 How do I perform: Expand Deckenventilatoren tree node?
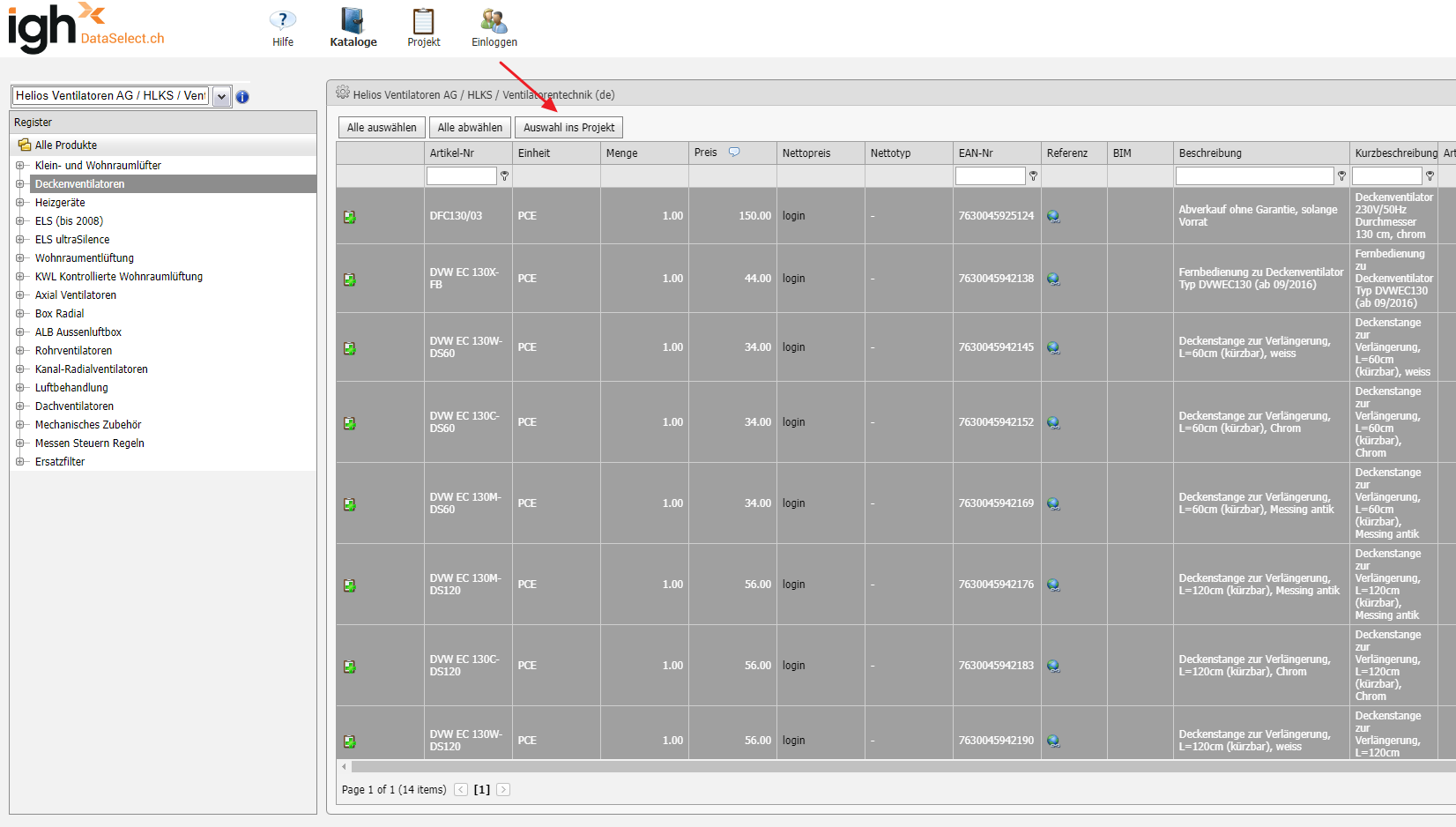pyautogui.click(x=19, y=183)
